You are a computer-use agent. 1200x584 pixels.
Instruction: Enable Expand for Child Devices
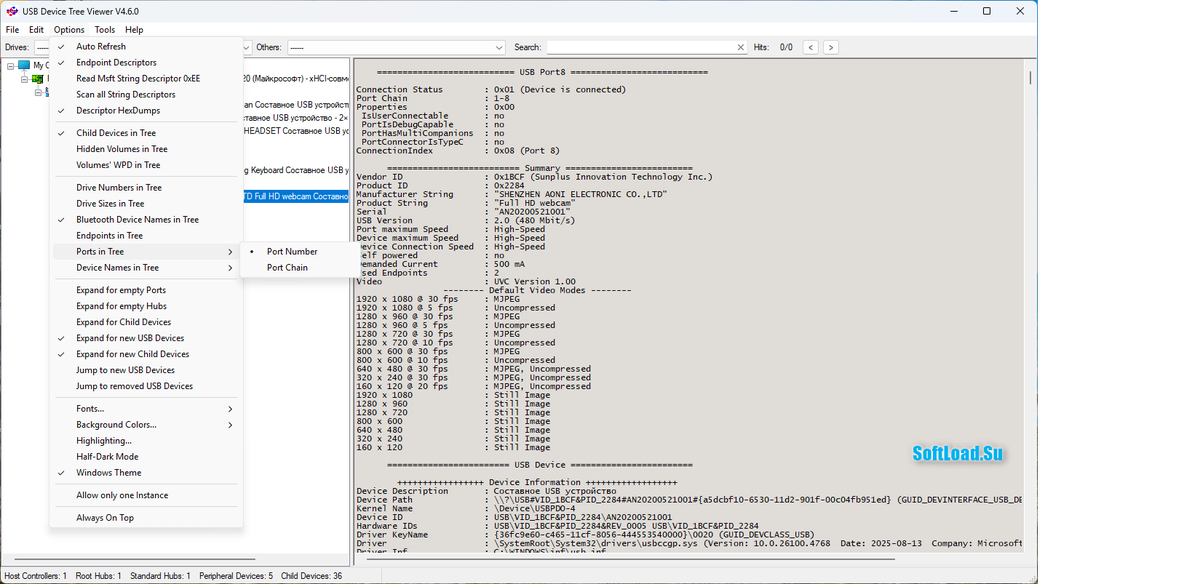point(146,322)
